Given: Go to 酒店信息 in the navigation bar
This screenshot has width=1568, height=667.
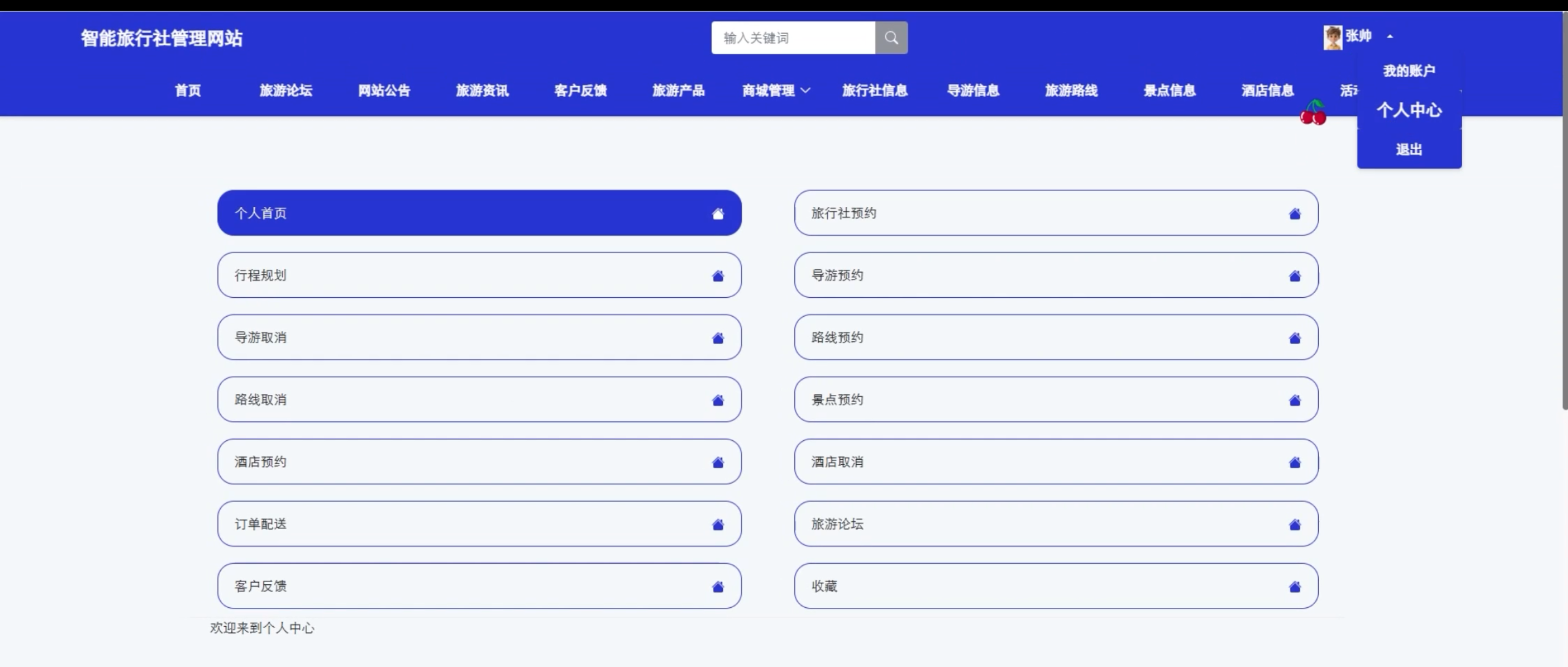Looking at the screenshot, I should 1267,91.
